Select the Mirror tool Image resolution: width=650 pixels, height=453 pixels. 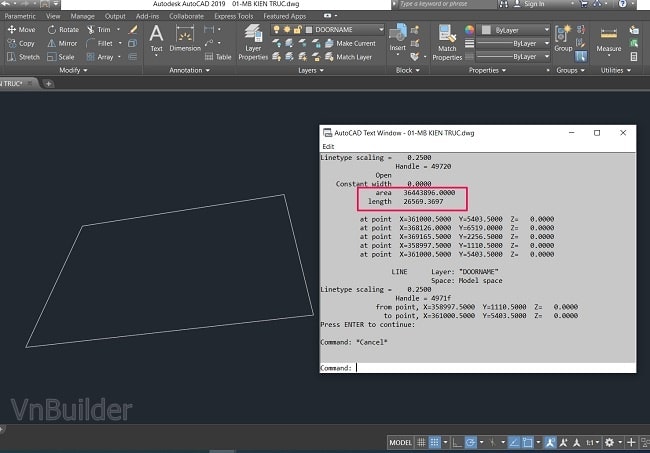[x=62, y=43]
